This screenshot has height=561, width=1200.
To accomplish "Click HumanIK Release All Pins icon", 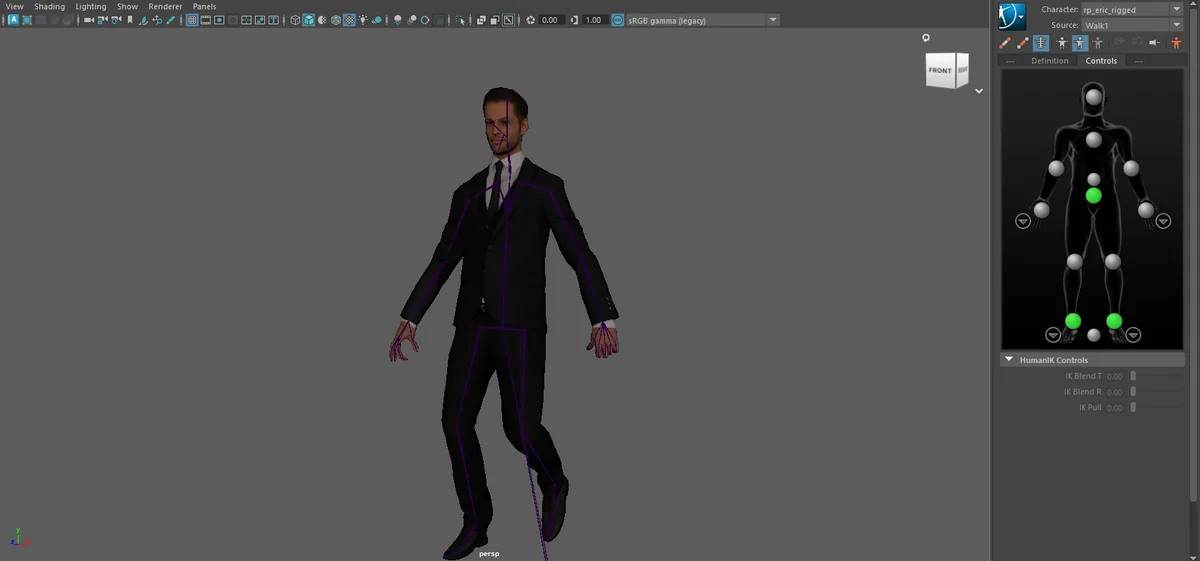I will pos(1154,43).
